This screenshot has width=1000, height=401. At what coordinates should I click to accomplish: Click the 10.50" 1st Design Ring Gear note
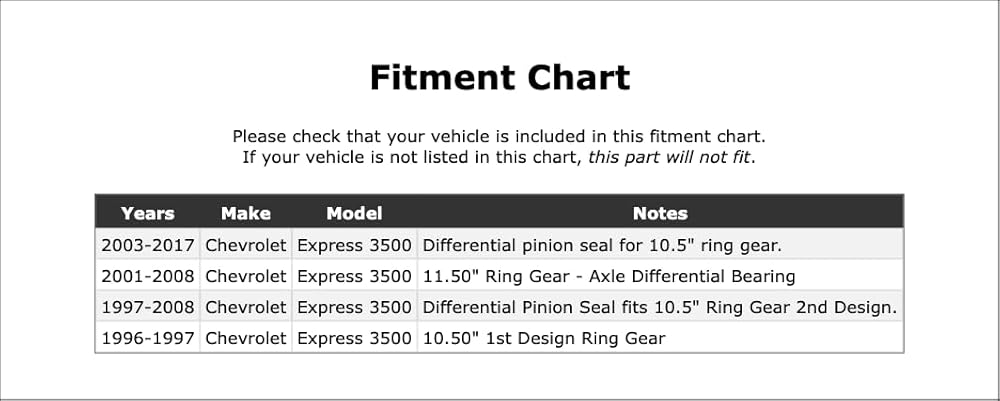point(544,338)
